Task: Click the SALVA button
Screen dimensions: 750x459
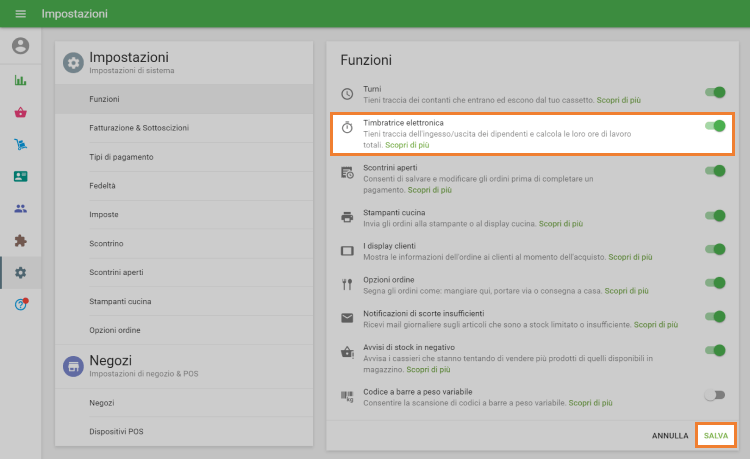Action: pyautogui.click(x=715, y=436)
